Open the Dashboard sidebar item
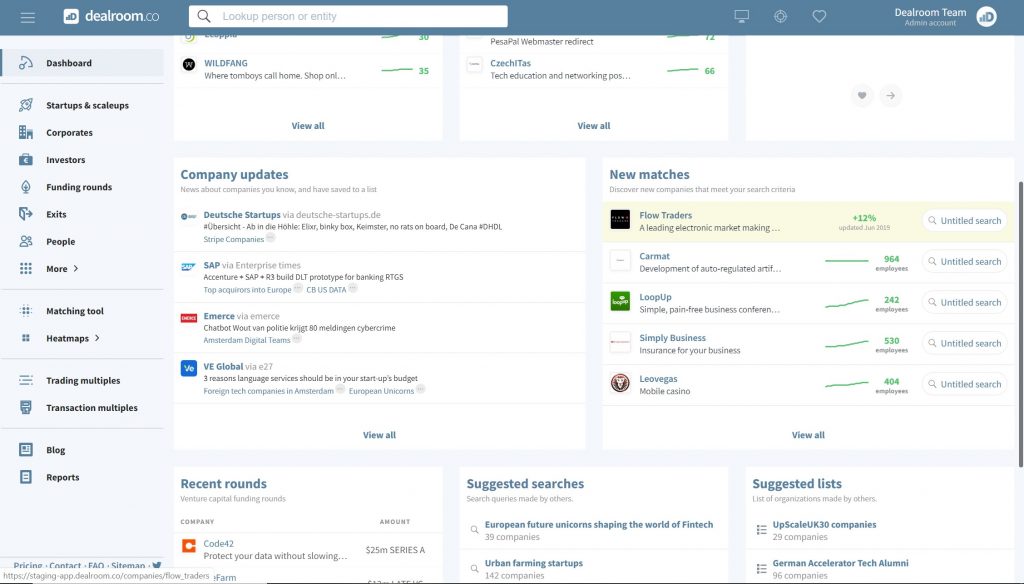This screenshot has height=584, width=1024. tap(68, 63)
